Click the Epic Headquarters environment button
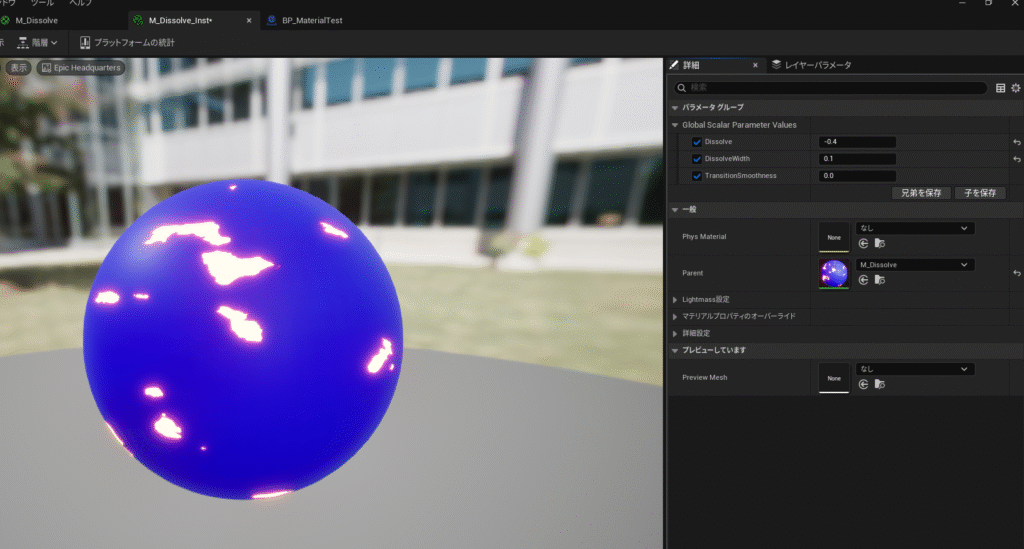 point(81,68)
